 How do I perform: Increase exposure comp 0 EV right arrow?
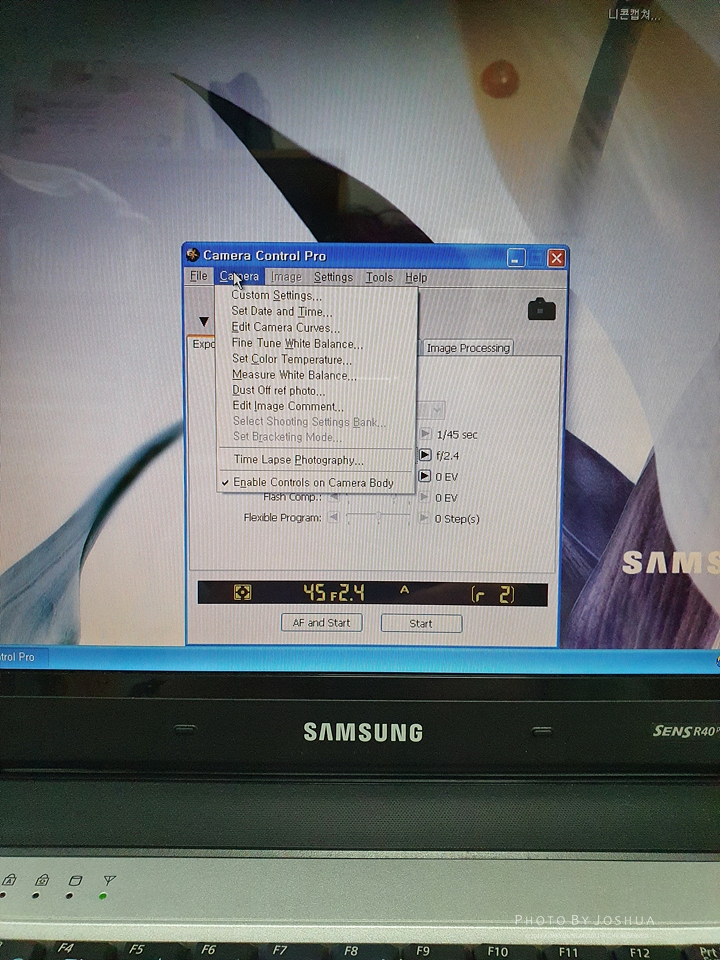pos(424,476)
